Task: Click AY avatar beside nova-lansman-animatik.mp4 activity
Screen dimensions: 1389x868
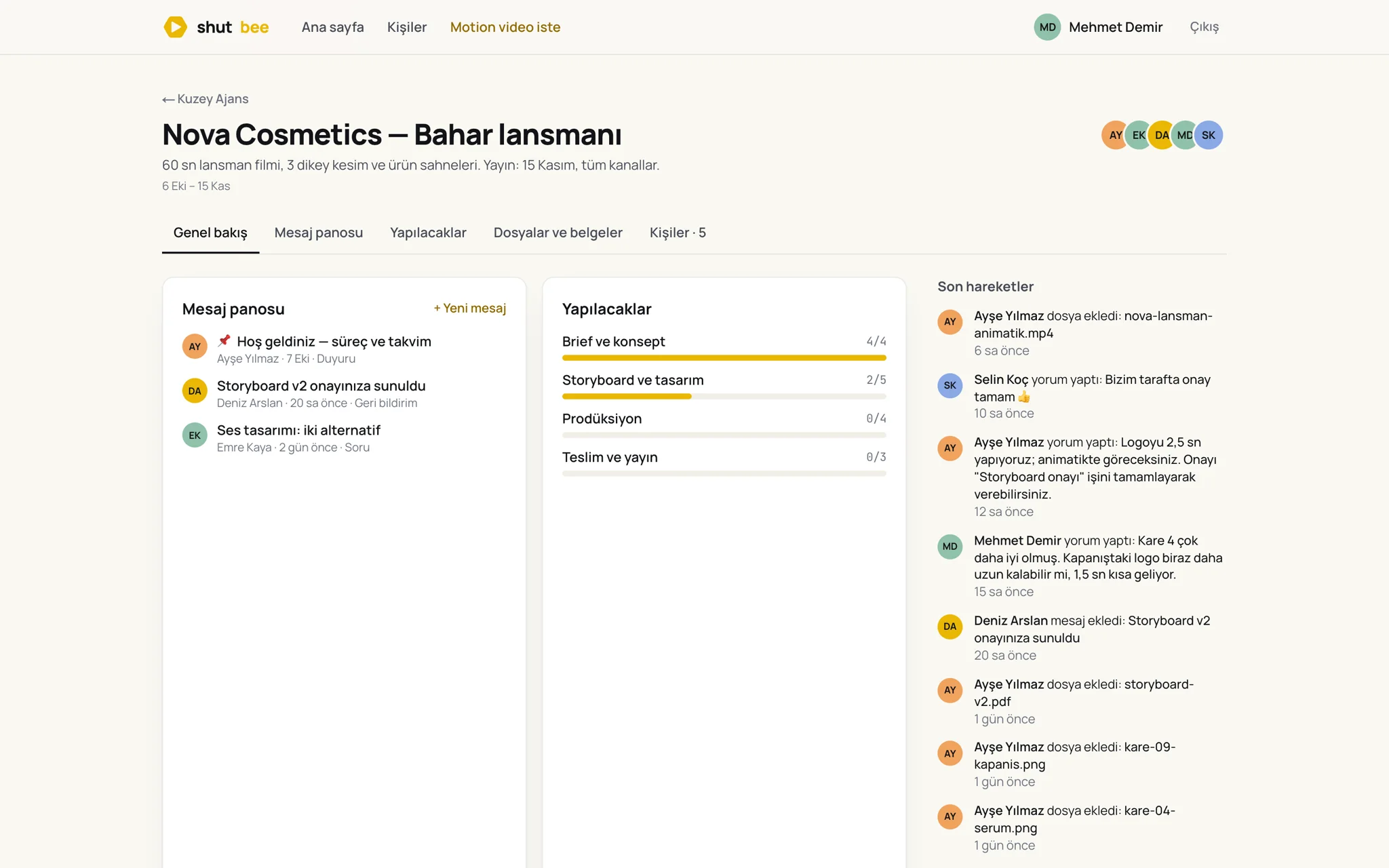Action: point(950,321)
